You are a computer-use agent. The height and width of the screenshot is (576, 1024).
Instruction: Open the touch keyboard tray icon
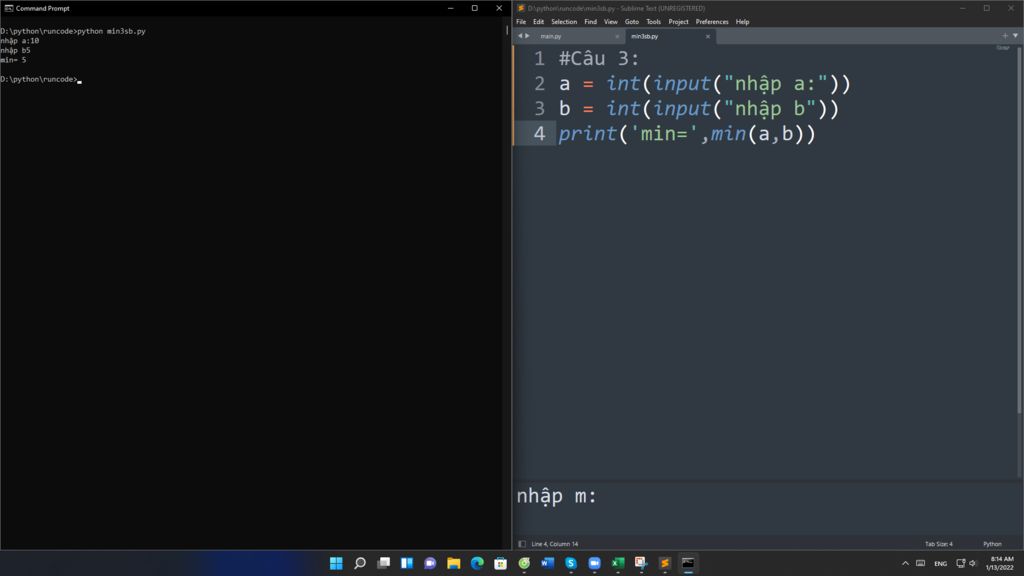tap(921, 564)
